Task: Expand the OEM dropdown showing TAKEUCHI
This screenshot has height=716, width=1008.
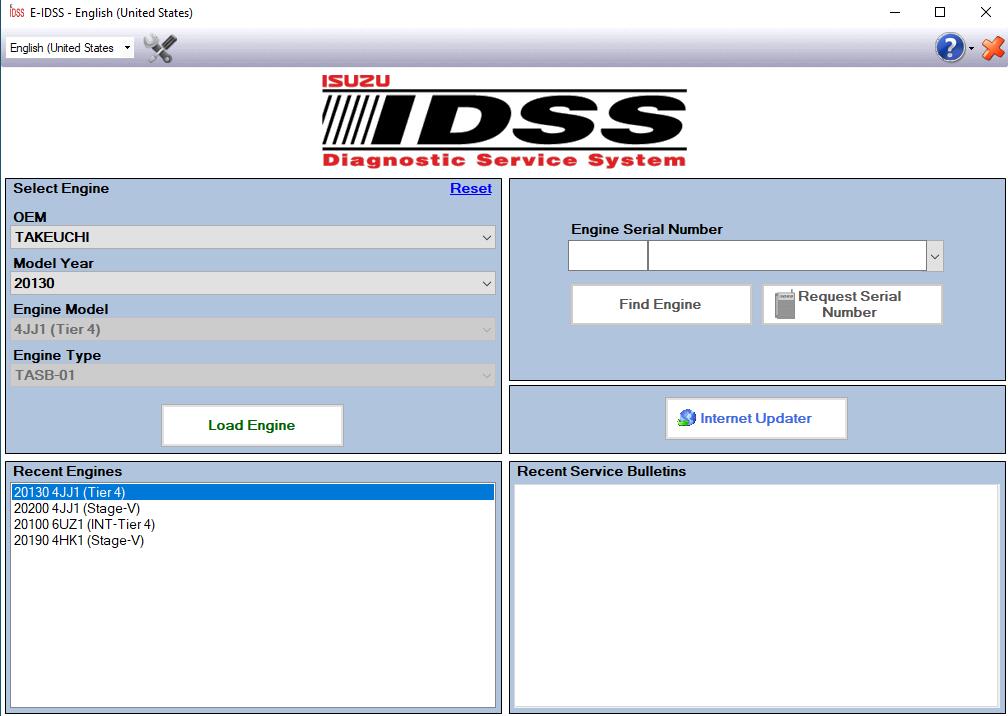Action: pyautogui.click(x=487, y=237)
